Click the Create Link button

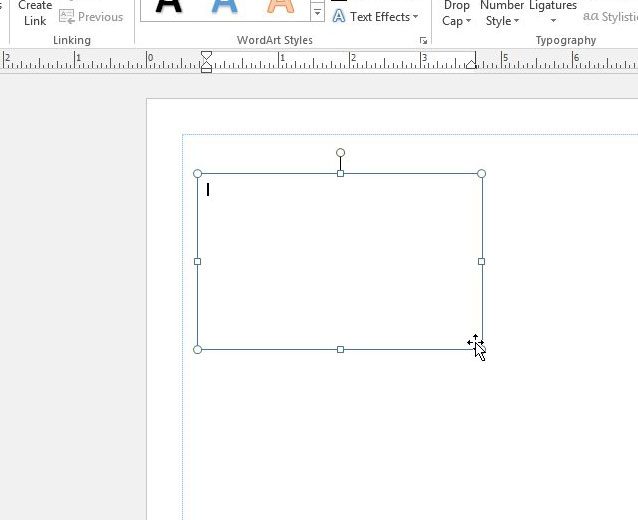coord(35,13)
